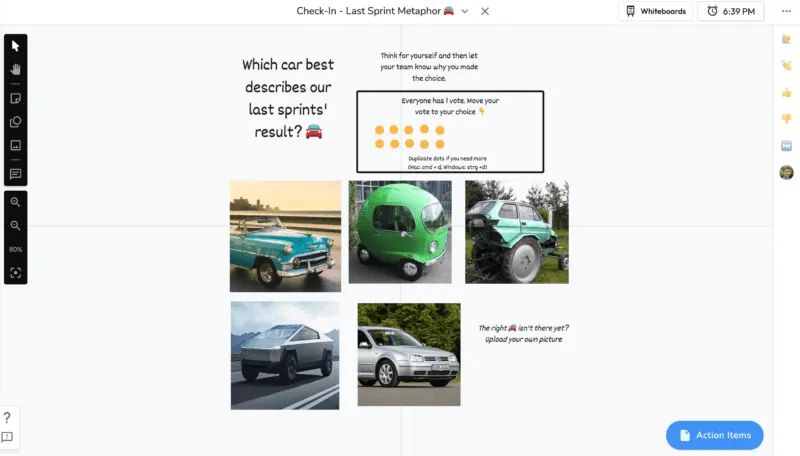800x456 pixels.
Task: Open the Action Items button
Action: click(714, 435)
